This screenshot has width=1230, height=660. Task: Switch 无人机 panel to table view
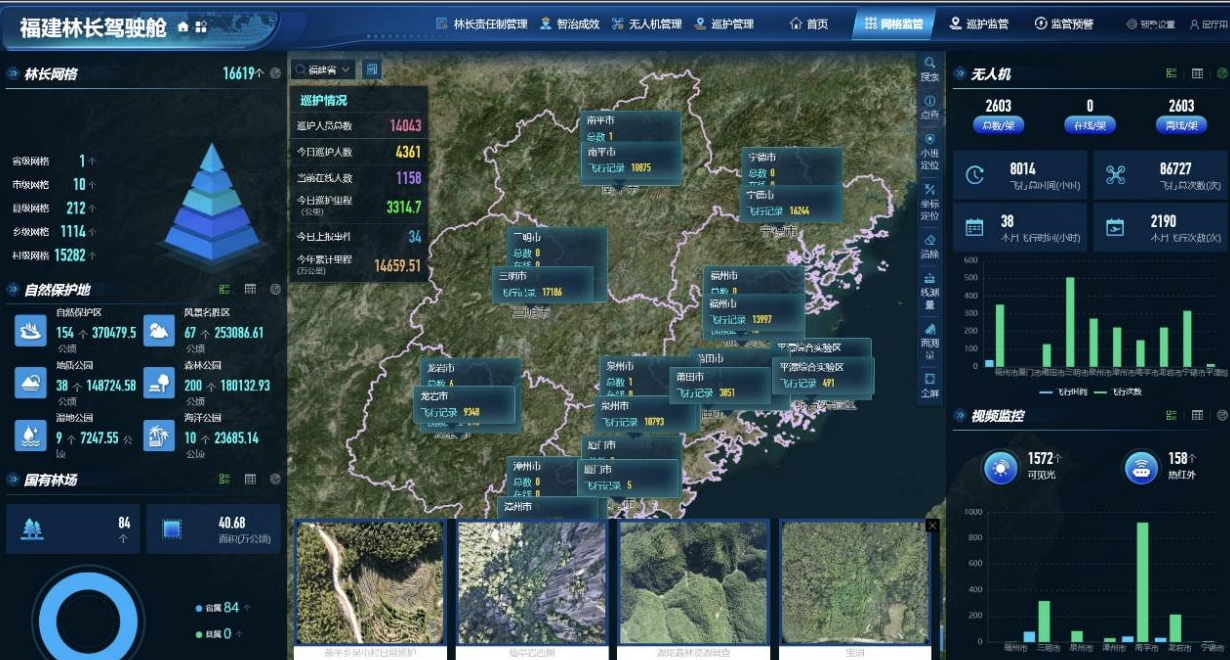(1197, 74)
